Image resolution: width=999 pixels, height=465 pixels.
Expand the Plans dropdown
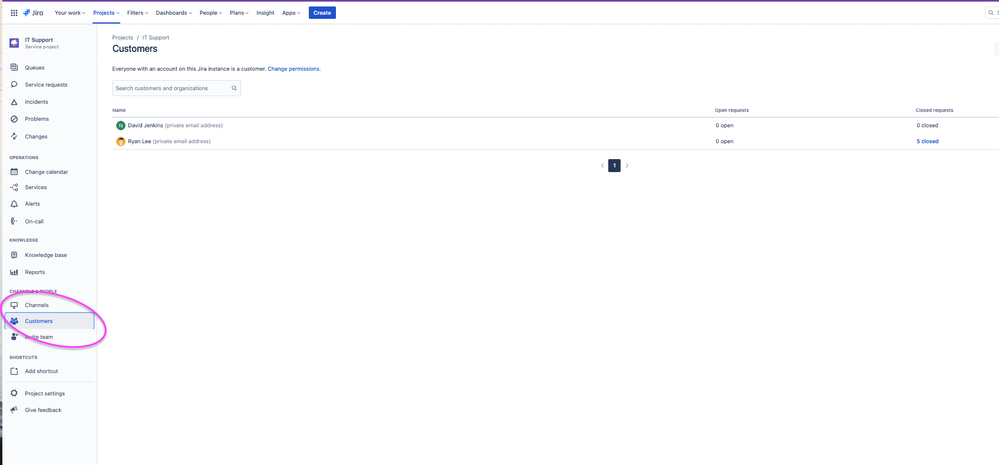click(240, 13)
